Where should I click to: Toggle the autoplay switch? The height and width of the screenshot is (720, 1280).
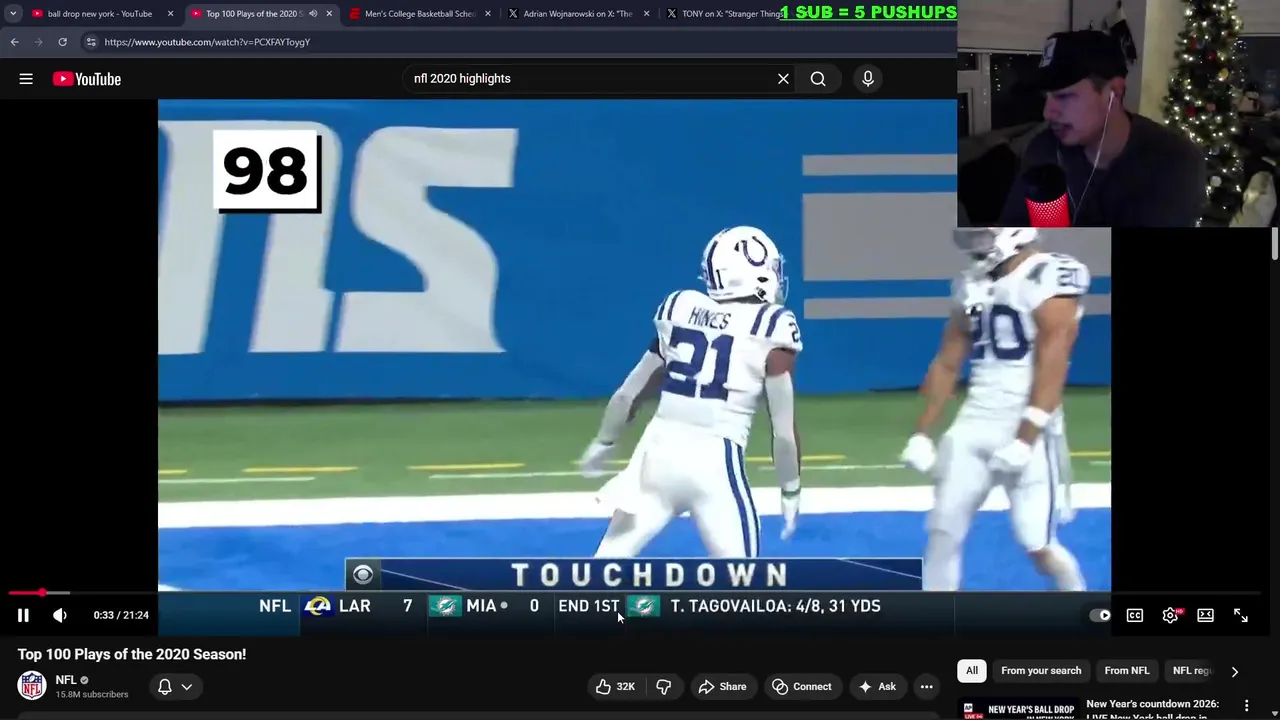click(1100, 615)
